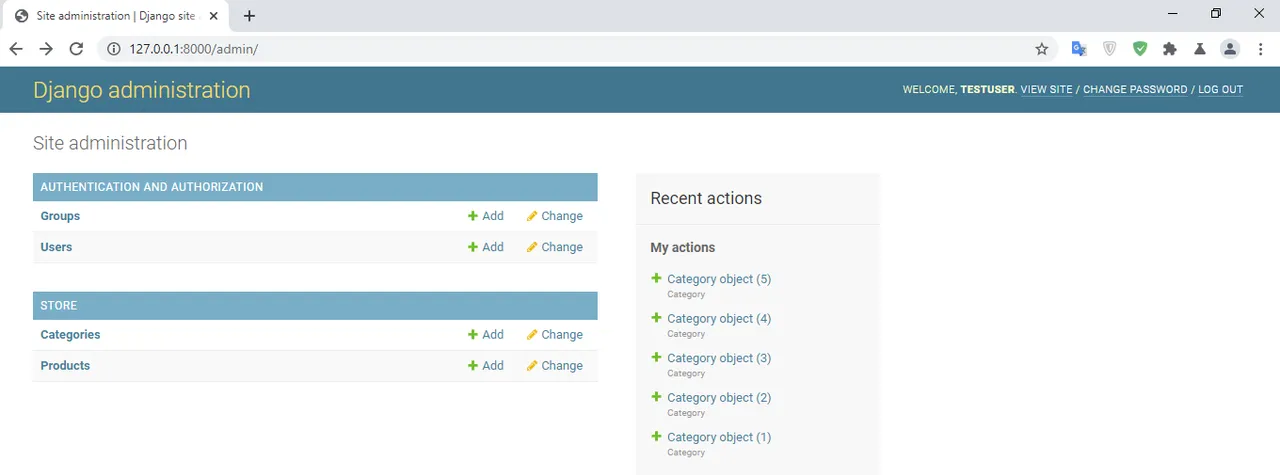This screenshot has width=1280, height=475.
Task: Open the Chrome three-dot menu
Action: [x=1260, y=49]
